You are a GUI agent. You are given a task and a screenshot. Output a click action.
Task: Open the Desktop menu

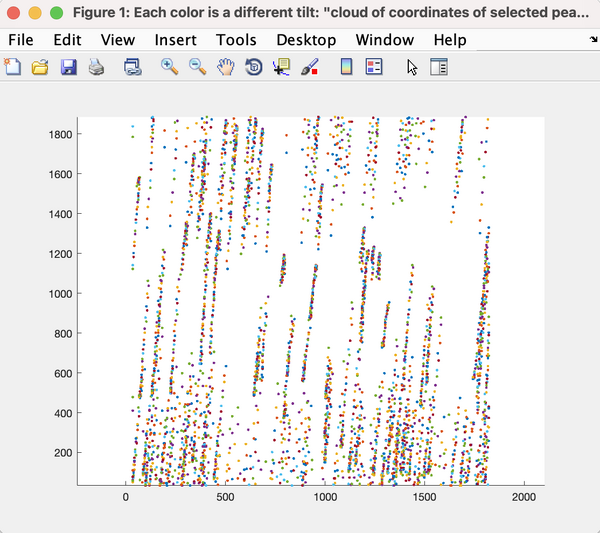307,40
